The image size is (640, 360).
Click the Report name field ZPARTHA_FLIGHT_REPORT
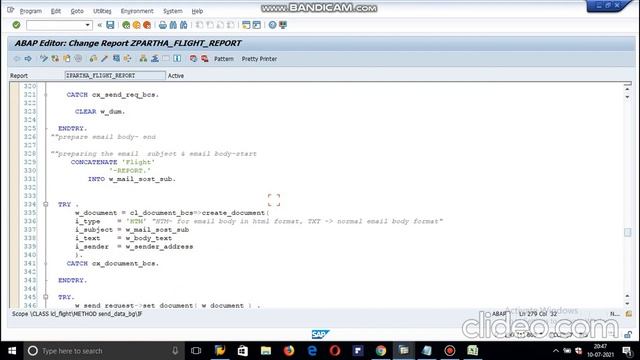coord(115,76)
